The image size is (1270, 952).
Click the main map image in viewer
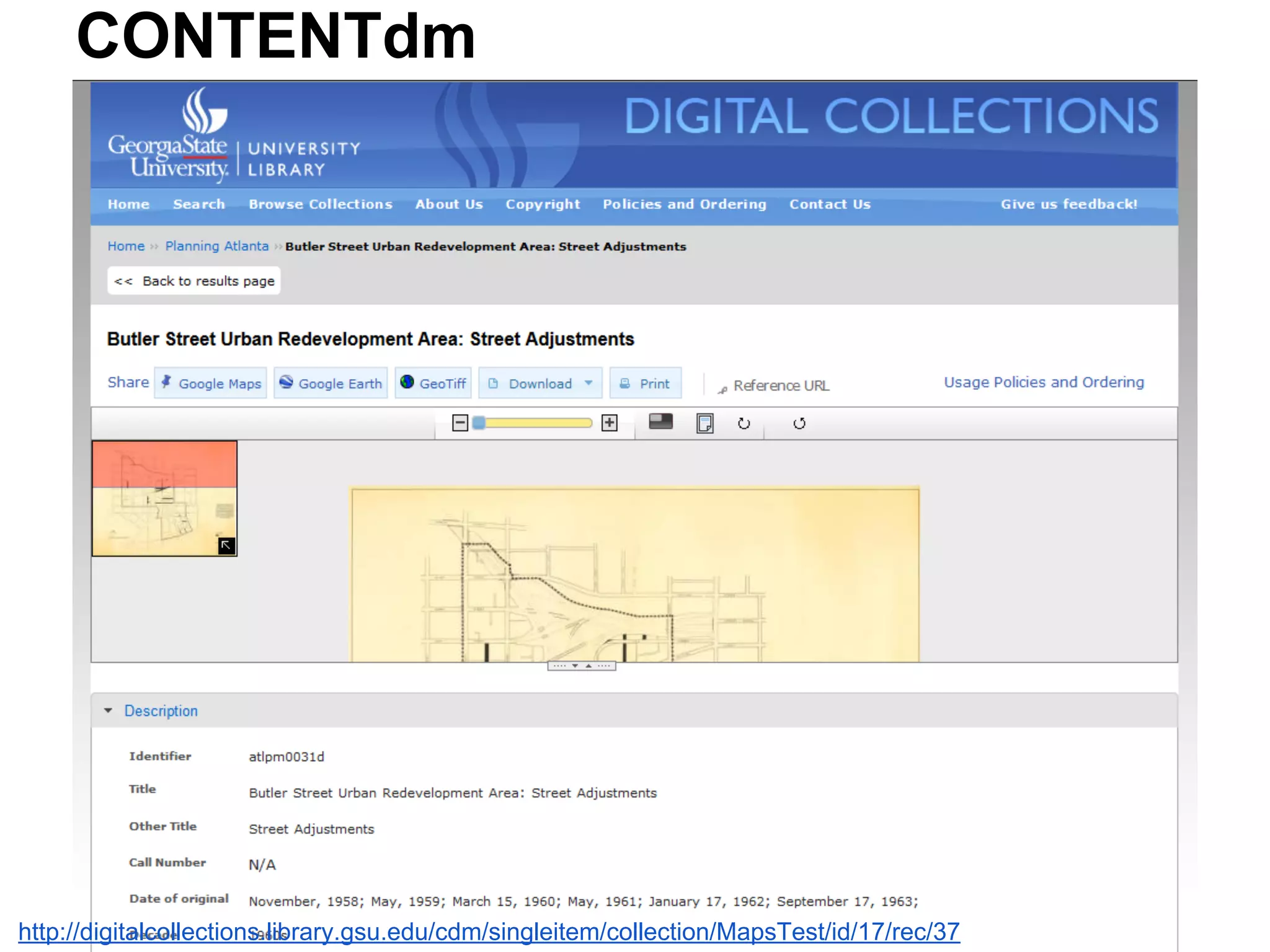click(x=635, y=575)
